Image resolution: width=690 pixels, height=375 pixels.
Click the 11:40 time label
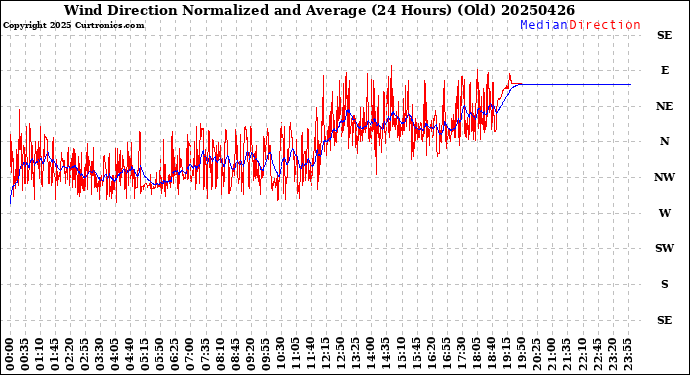tap(310, 354)
